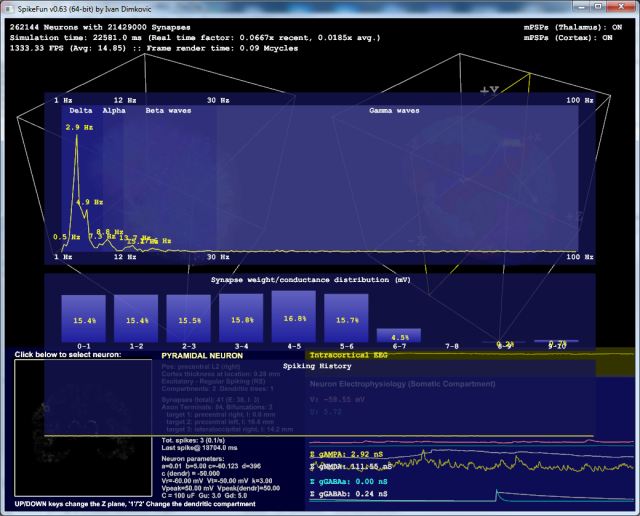This screenshot has height=516, width=640.
Task: Toggle the mPSPs (Cortex): ON indicator
Action: point(568,38)
